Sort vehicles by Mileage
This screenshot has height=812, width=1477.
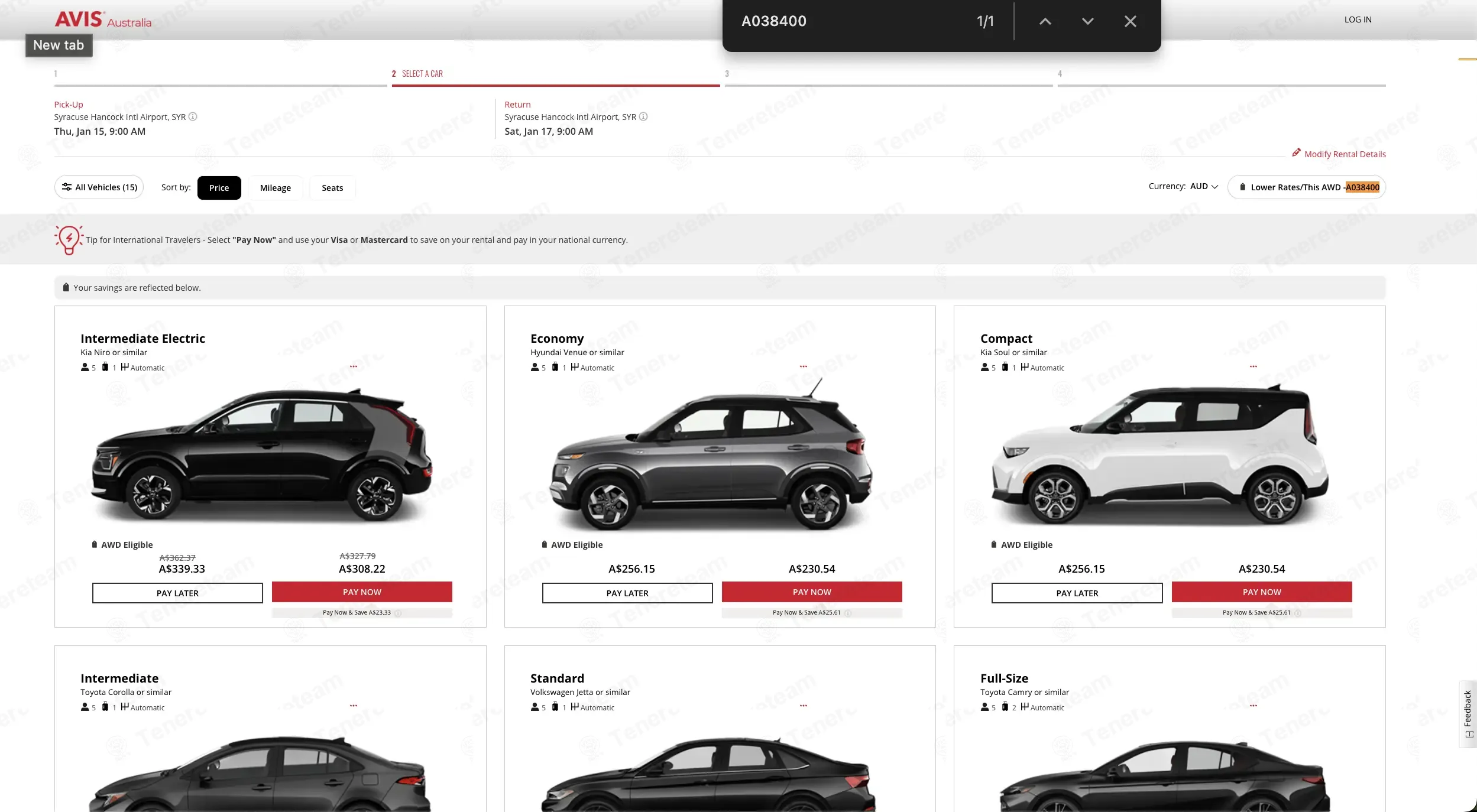pyautogui.click(x=276, y=188)
